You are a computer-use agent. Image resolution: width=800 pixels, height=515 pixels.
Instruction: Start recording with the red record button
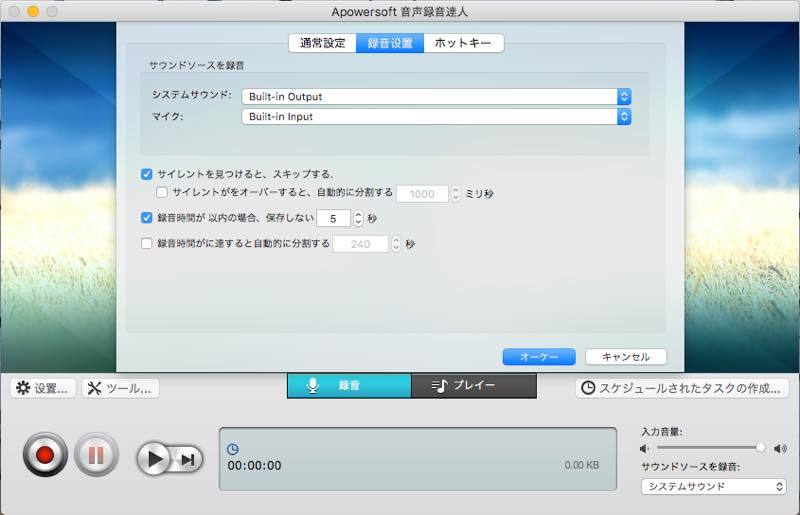(x=45, y=454)
